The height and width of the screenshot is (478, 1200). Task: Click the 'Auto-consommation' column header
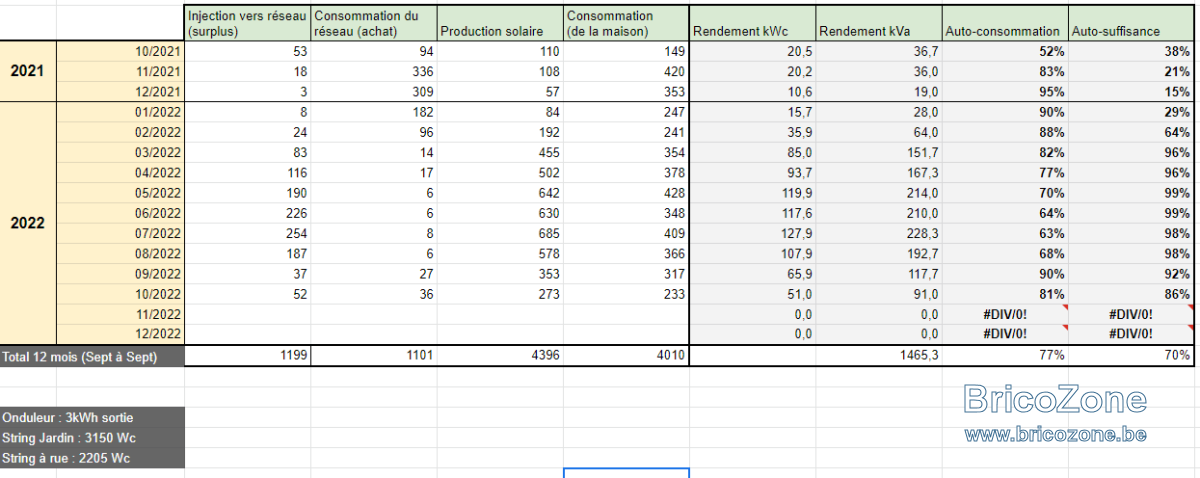point(1005,23)
